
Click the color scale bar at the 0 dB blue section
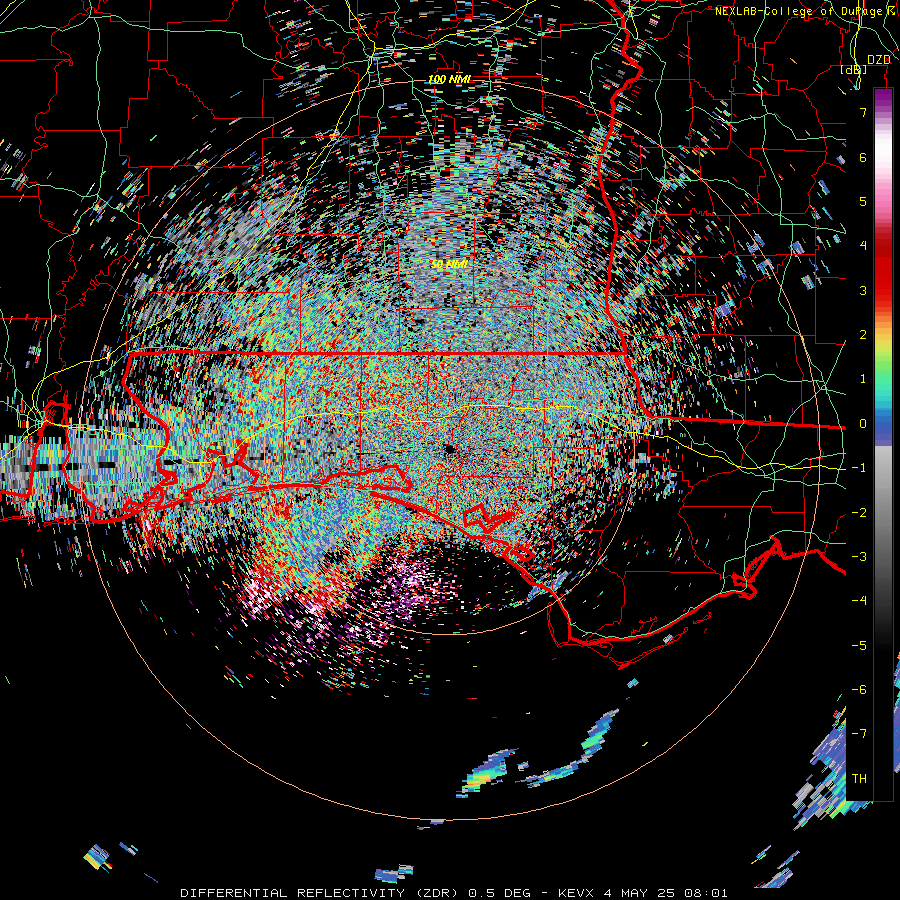coord(883,424)
